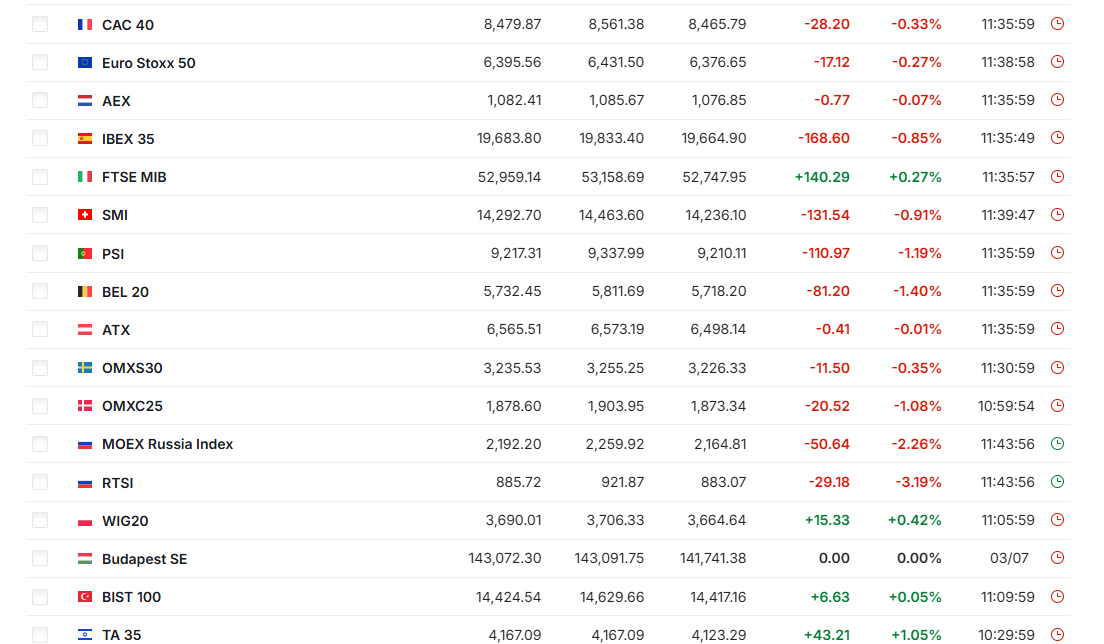Go to the BEL 20 index link
1104x644 pixels.
[x=125, y=291]
